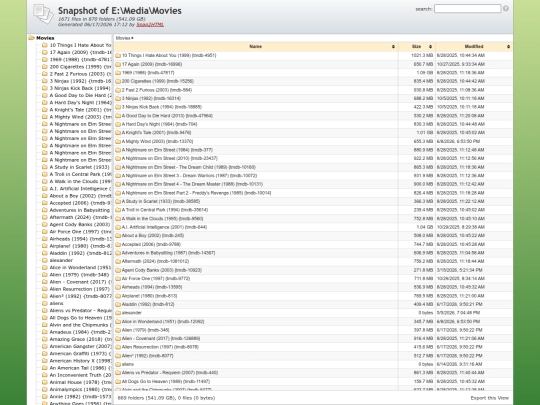This screenshot has width=540, height=405.
Task: Click the snapshot documents logo icon
Action: 43,14
